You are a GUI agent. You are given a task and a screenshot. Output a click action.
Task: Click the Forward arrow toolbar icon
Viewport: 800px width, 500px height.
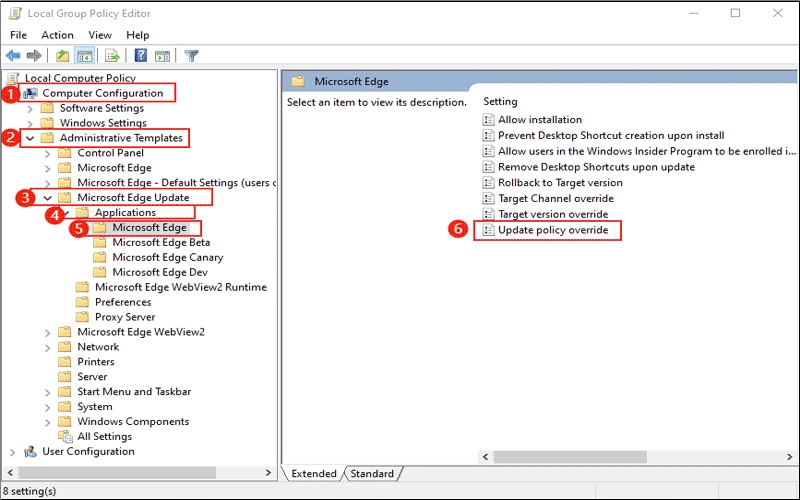coord(34,56)
